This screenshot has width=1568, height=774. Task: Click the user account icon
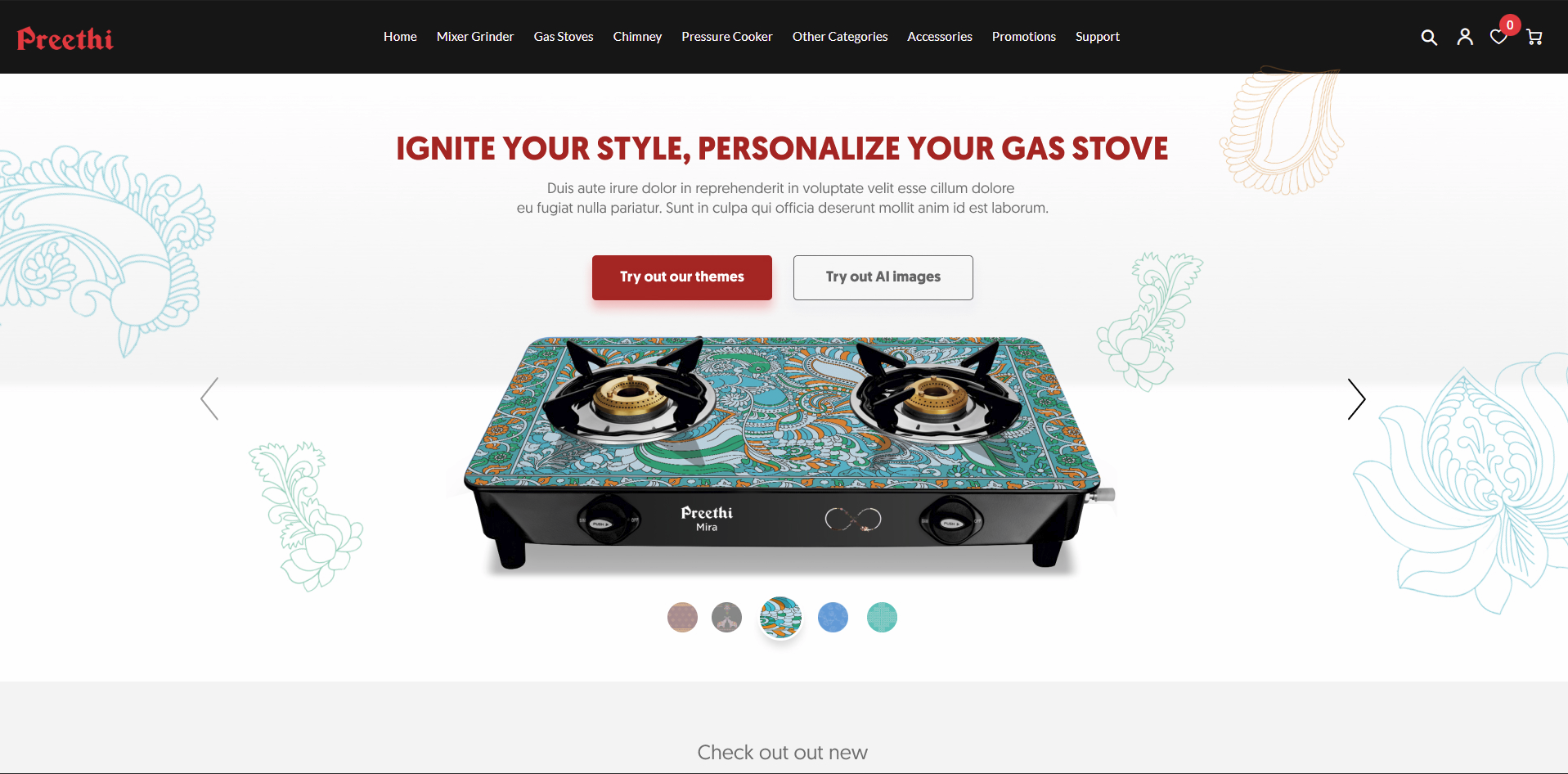[1465, 37]
